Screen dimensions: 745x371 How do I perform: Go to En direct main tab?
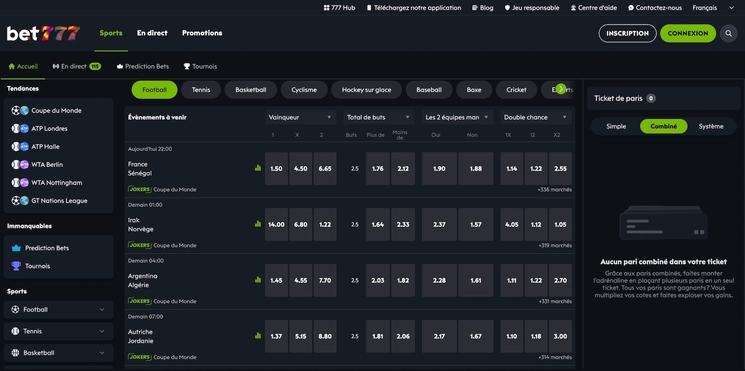(x=152, y=33)
